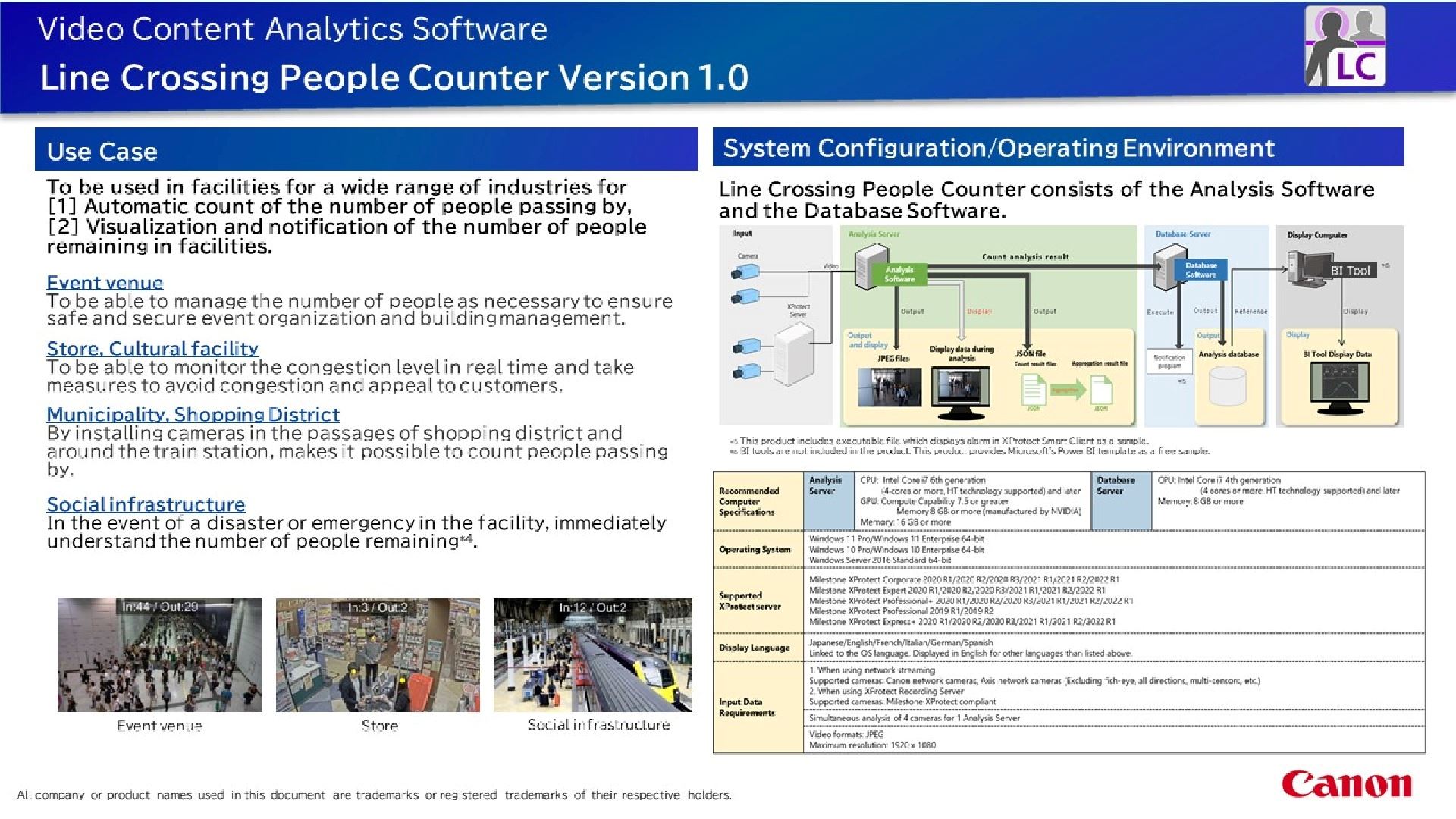The image size is (1456, 819).
Task: Open the Social infrastructure link
Action: click(146, 505)
